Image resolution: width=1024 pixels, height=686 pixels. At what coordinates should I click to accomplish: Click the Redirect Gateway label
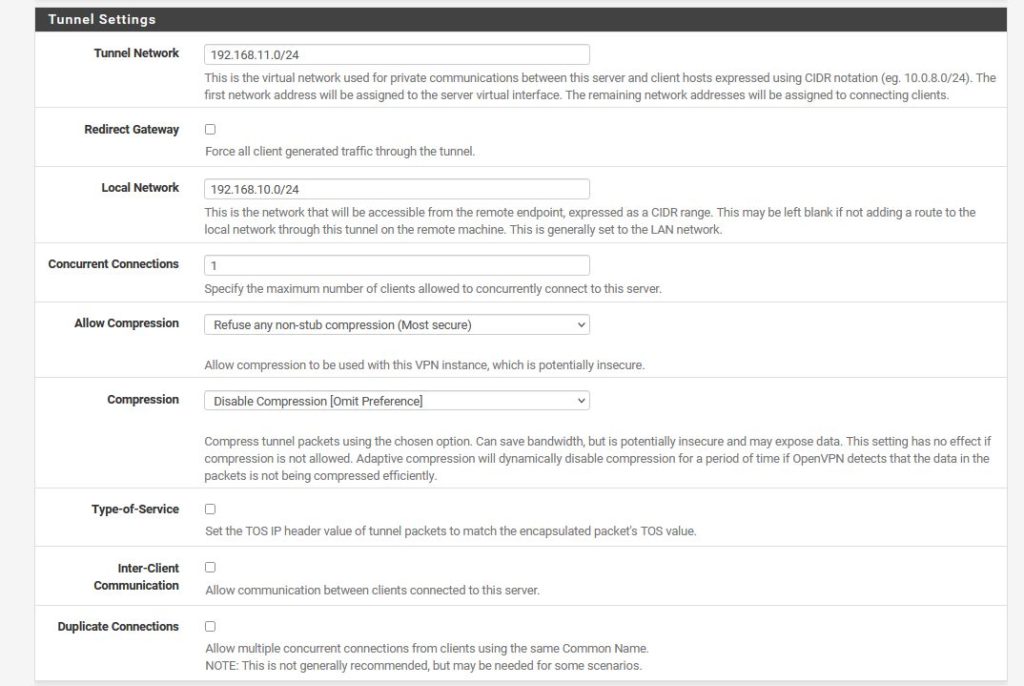[131, 129]
